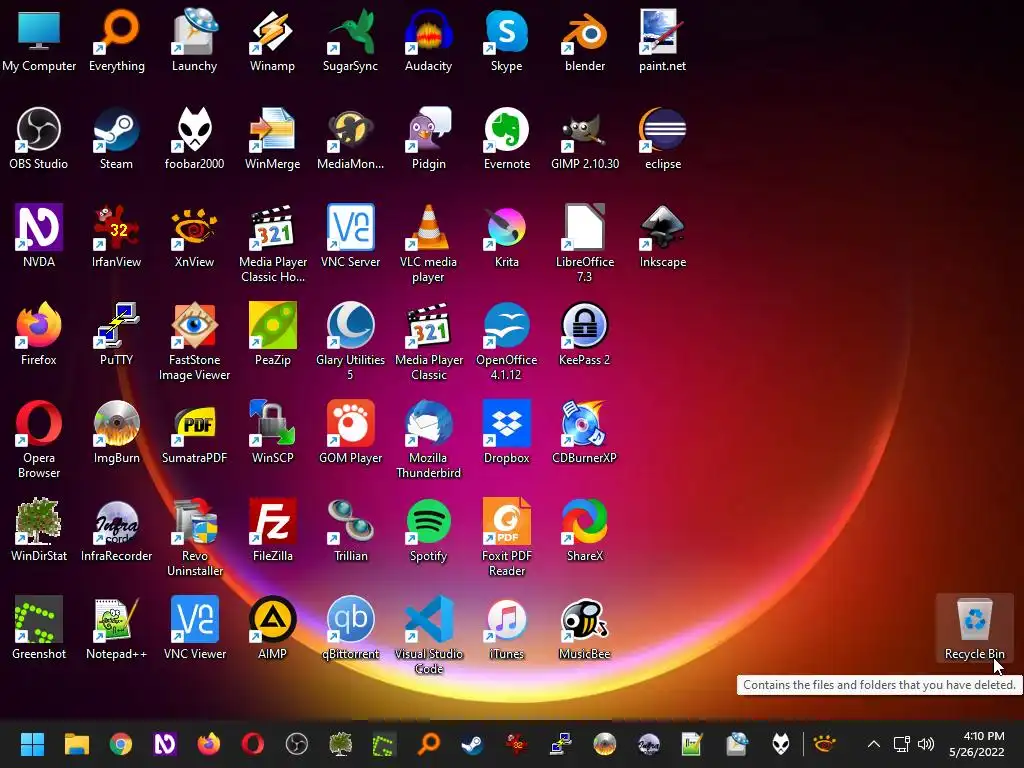Select the Glary Utilities 5 shortcut
Image resolution: width=1024 pixels, height=768 pixels.
coord(351,341)
